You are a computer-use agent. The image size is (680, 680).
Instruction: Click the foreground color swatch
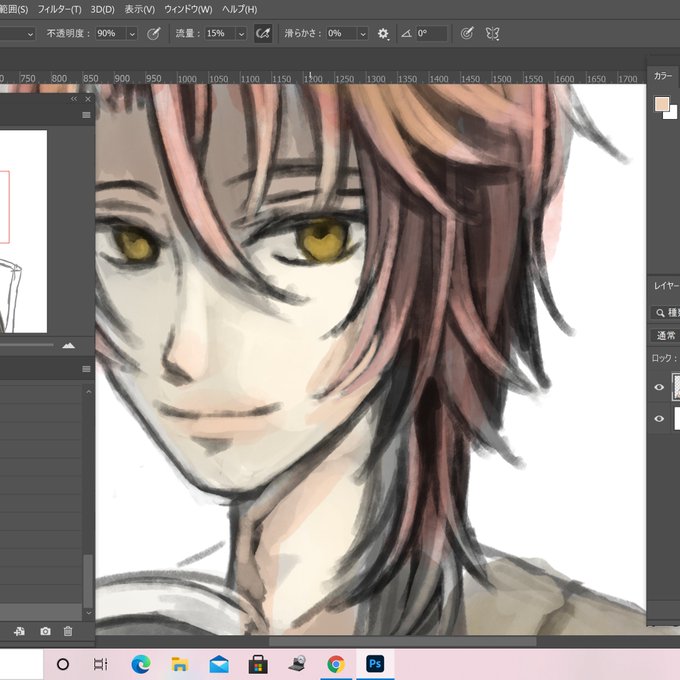[662, 105]
